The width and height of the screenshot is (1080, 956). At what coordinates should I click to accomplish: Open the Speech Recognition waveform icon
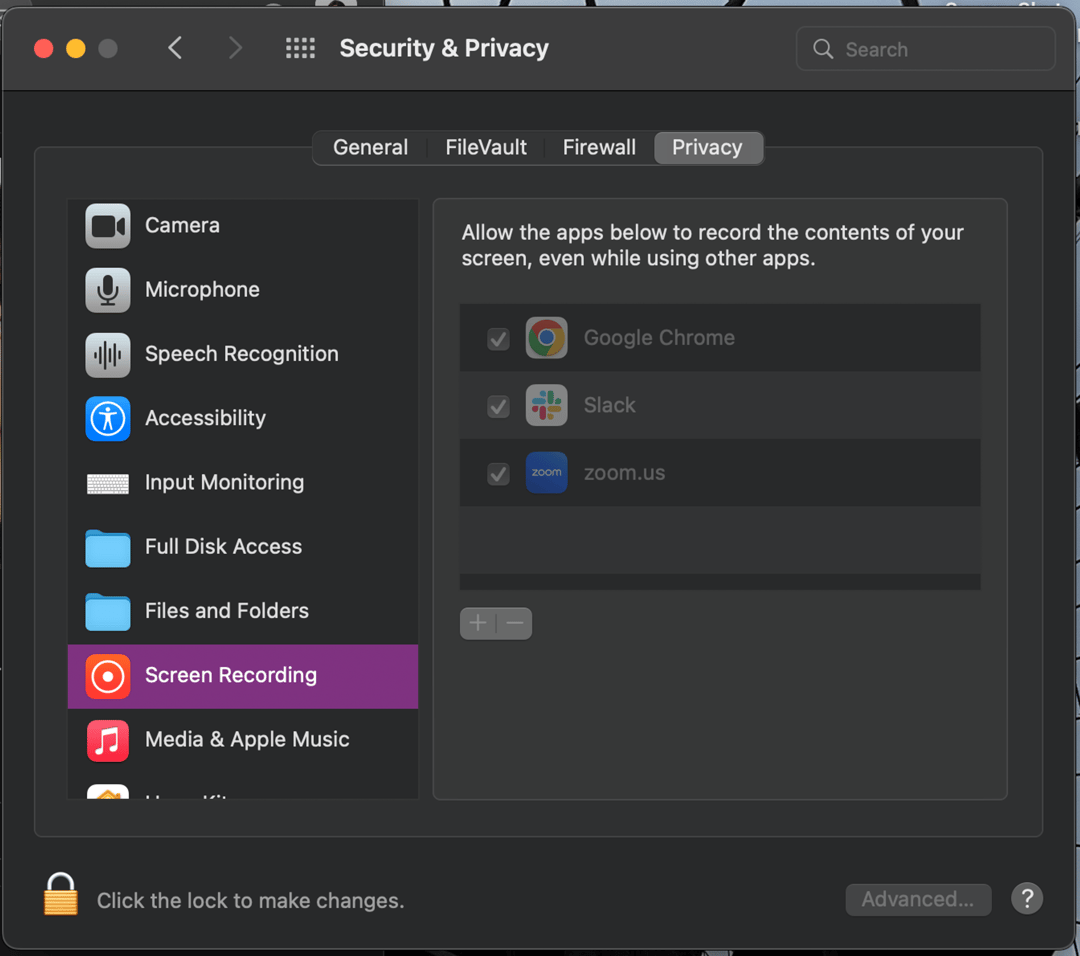click(x=108, y=354)
